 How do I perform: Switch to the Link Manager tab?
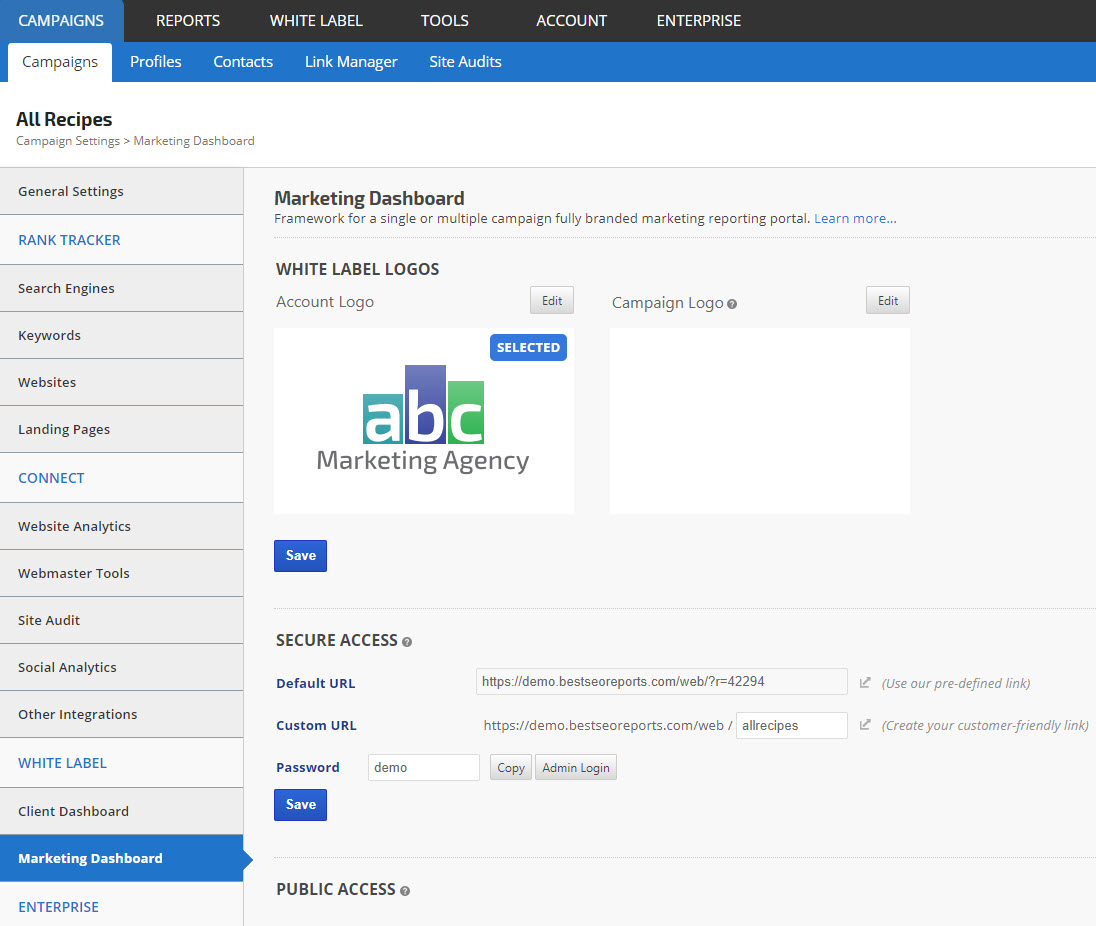(351, 62)
